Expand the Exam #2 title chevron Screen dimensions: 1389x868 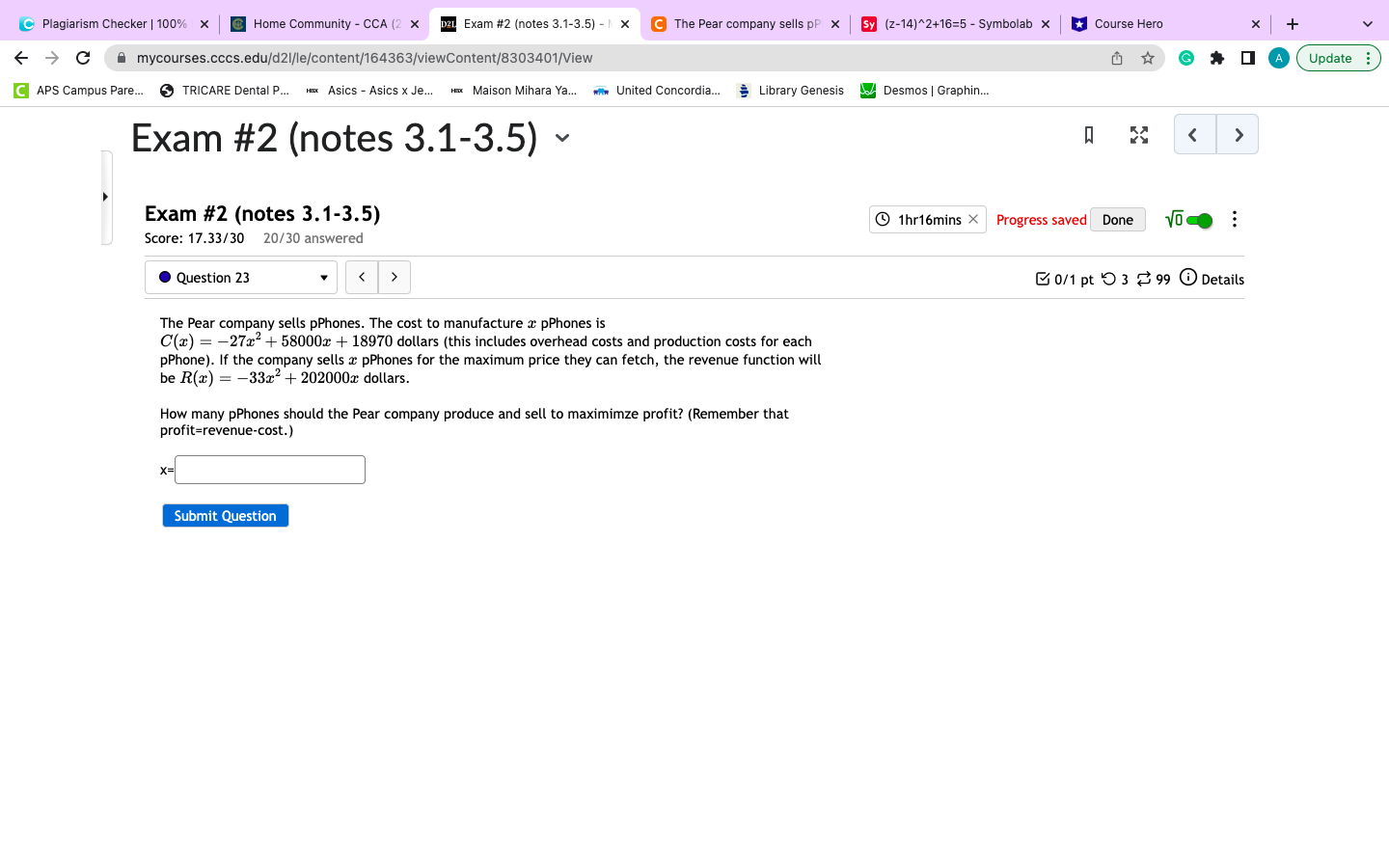562,139
